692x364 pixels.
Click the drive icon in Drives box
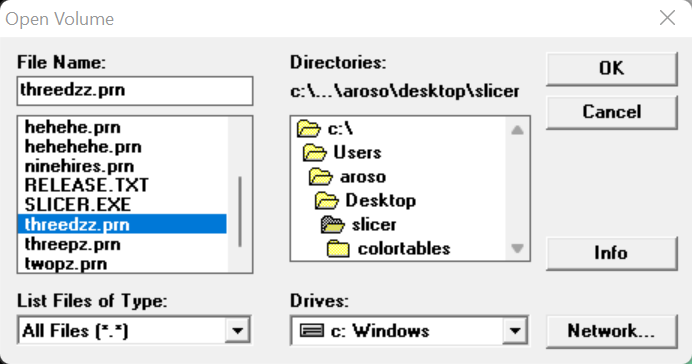(312, 330)
